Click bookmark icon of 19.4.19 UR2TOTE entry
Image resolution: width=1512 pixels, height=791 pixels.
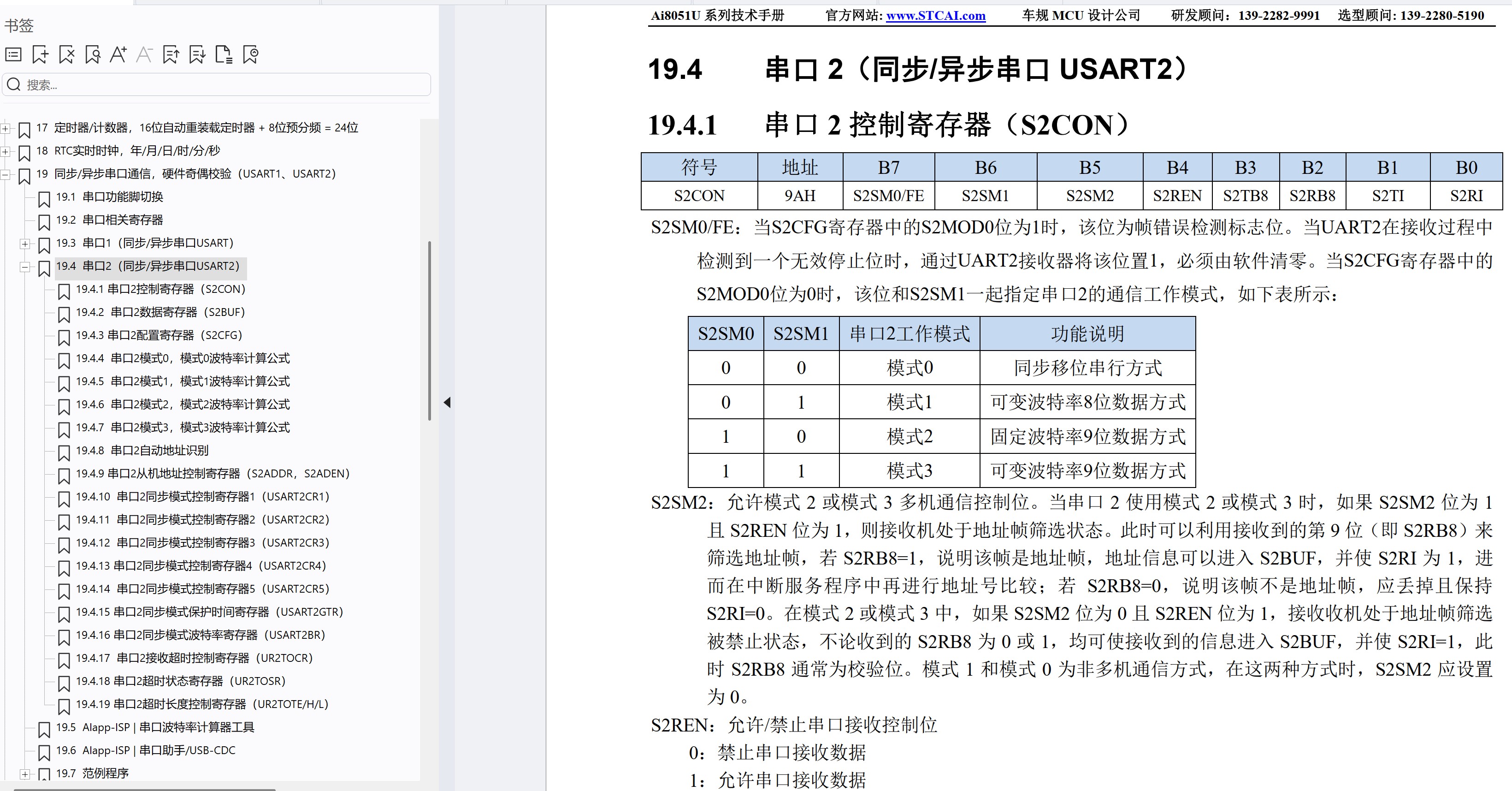pyautogui.click(x=64, y=707)
